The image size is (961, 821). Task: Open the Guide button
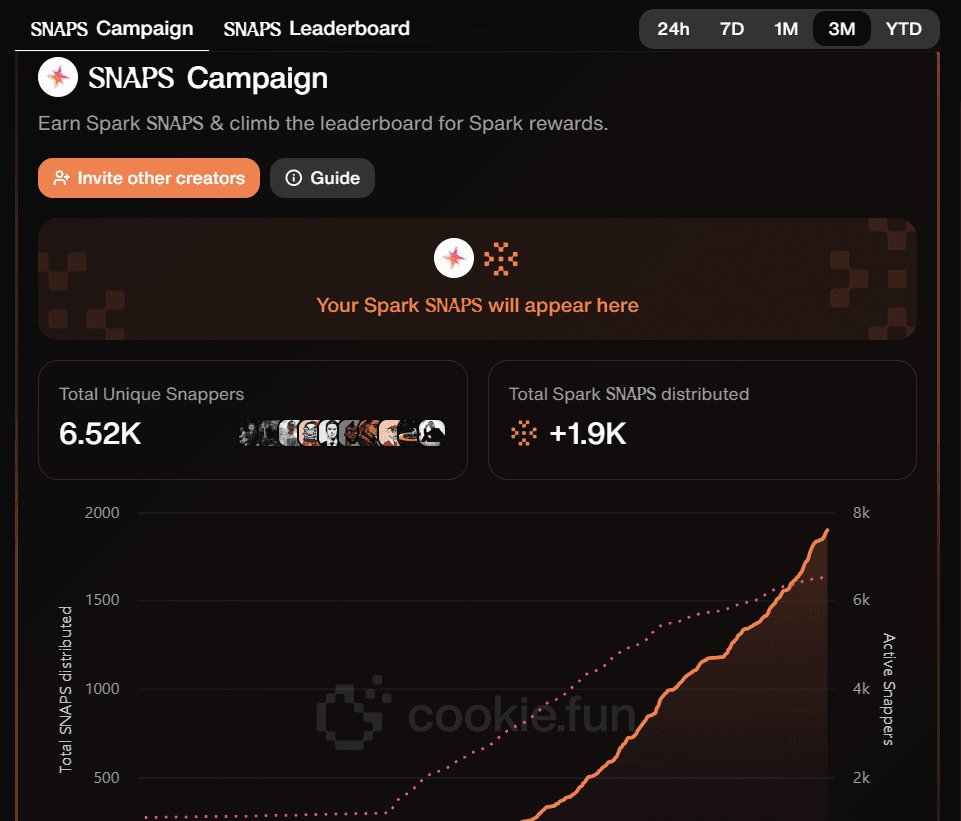tap(322, 178)
